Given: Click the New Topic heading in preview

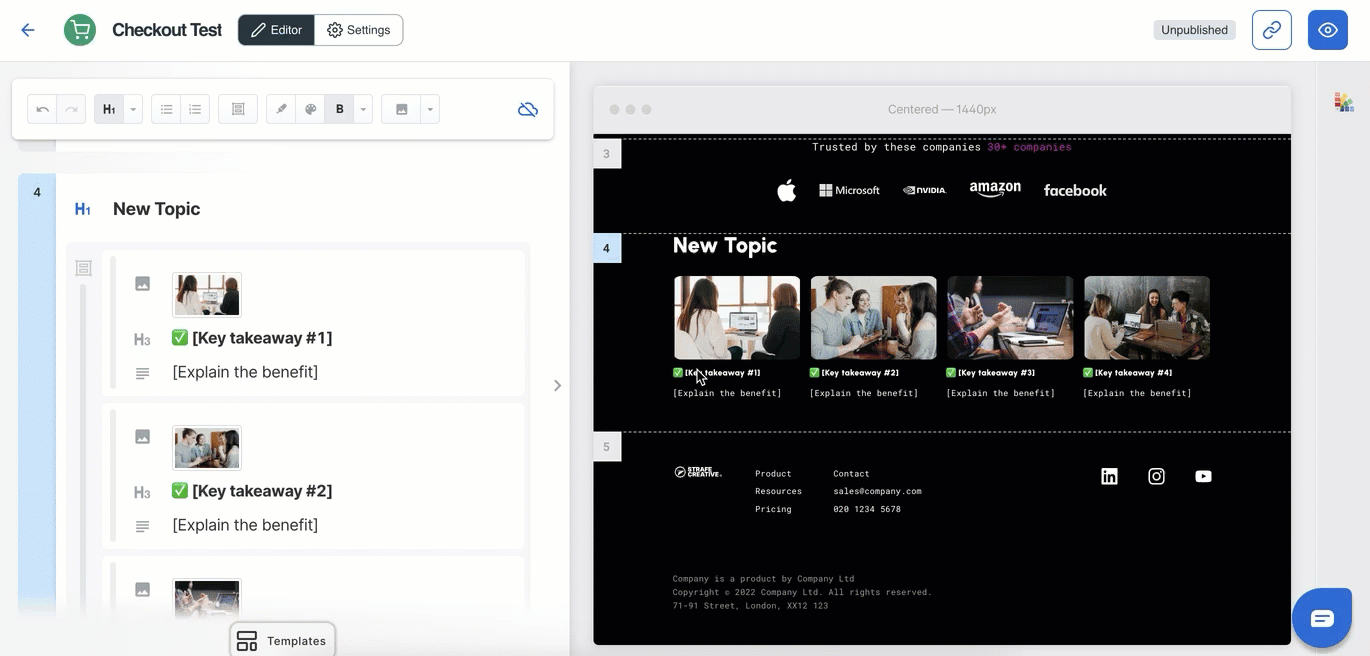Looking at the screenshot, I should coord(725,246).
